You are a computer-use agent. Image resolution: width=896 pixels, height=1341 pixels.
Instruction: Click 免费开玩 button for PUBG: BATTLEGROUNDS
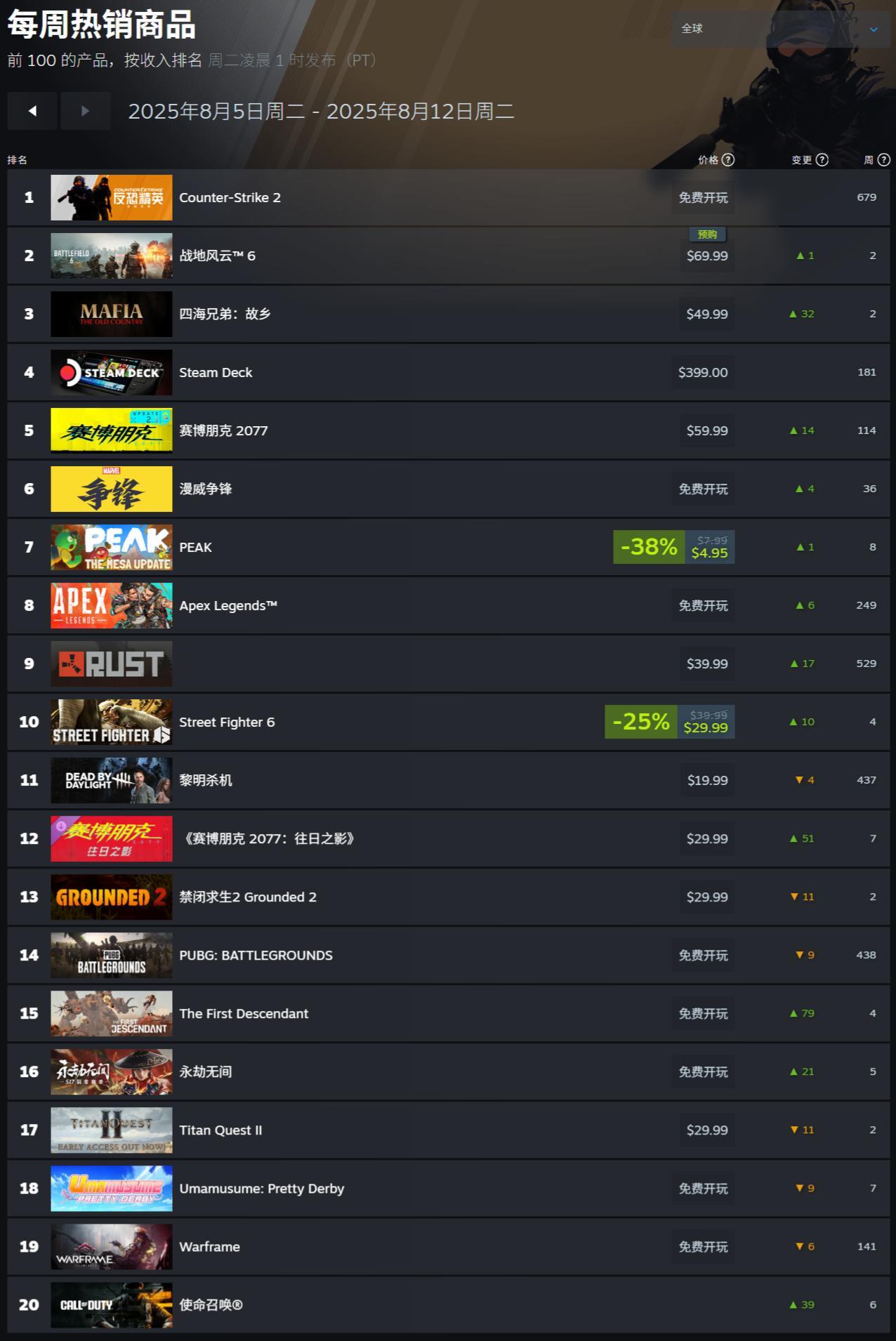pos(703,955)
